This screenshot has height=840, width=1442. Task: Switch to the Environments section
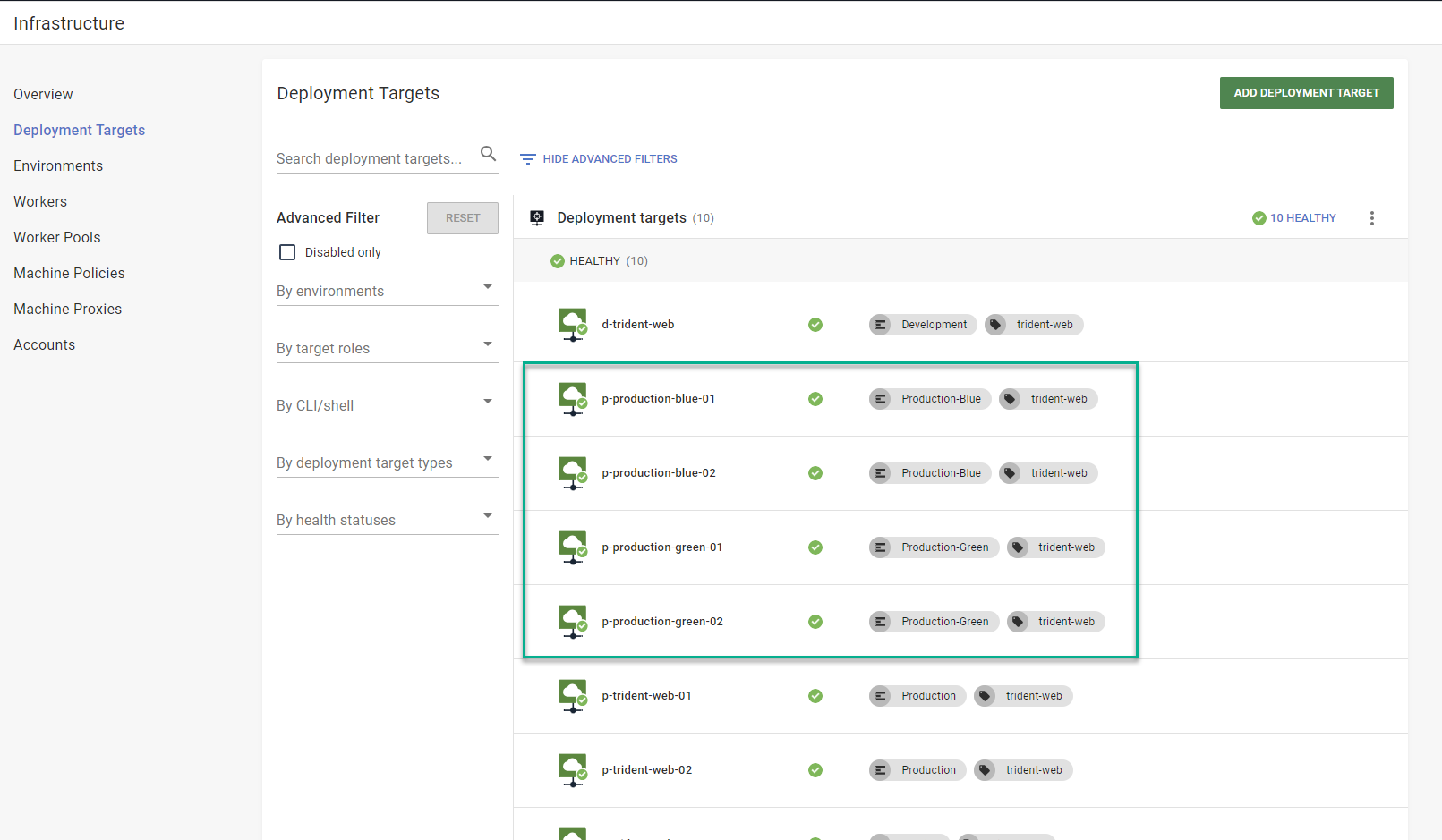[x=57, y=165]
